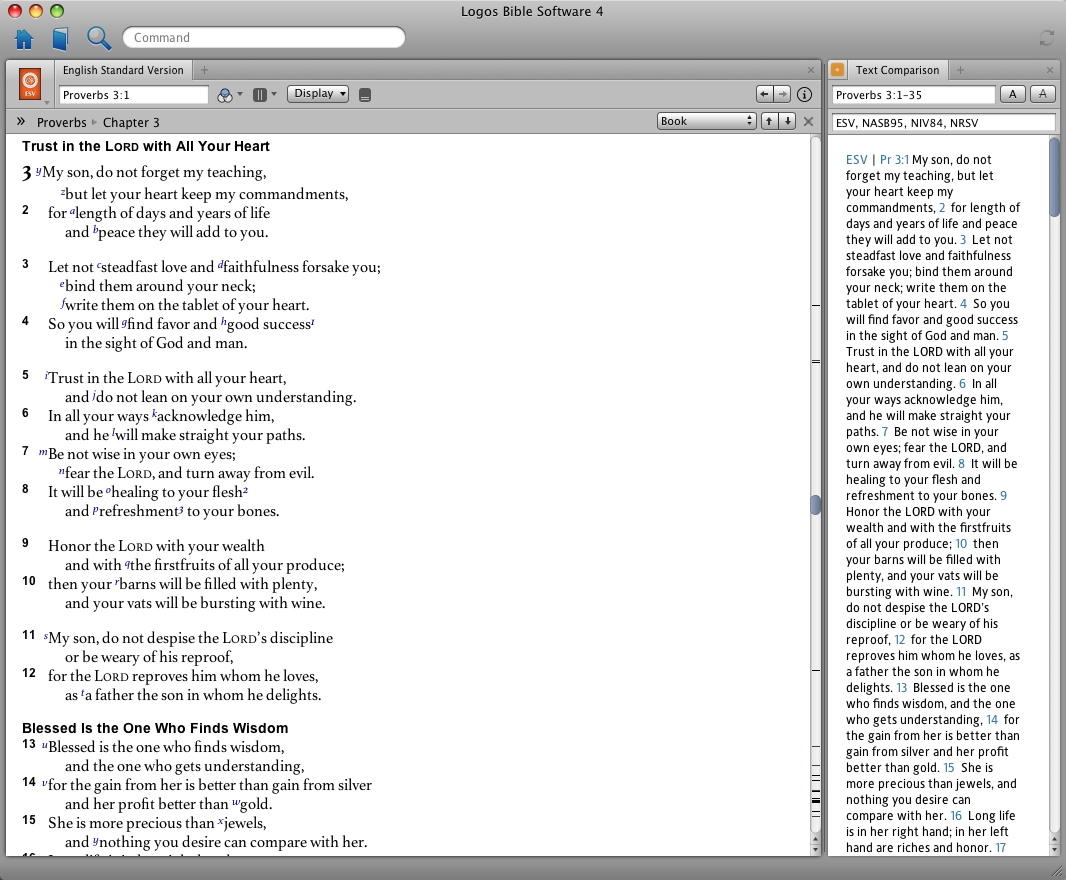The height and width of the screenshot is (880, 1066).
Task: Select the English Standard Version tab
Action: [123, 70]
